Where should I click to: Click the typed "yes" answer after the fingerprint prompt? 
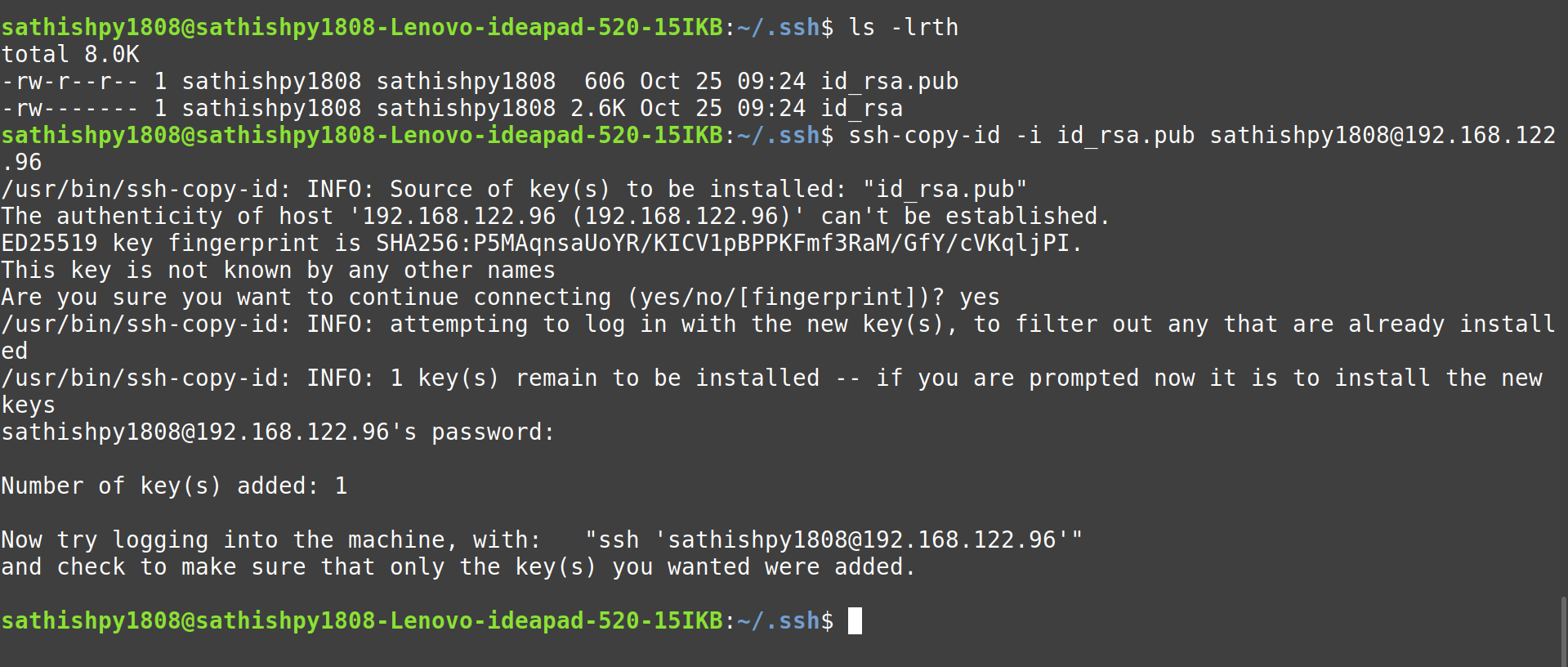(x=979, y=298)
